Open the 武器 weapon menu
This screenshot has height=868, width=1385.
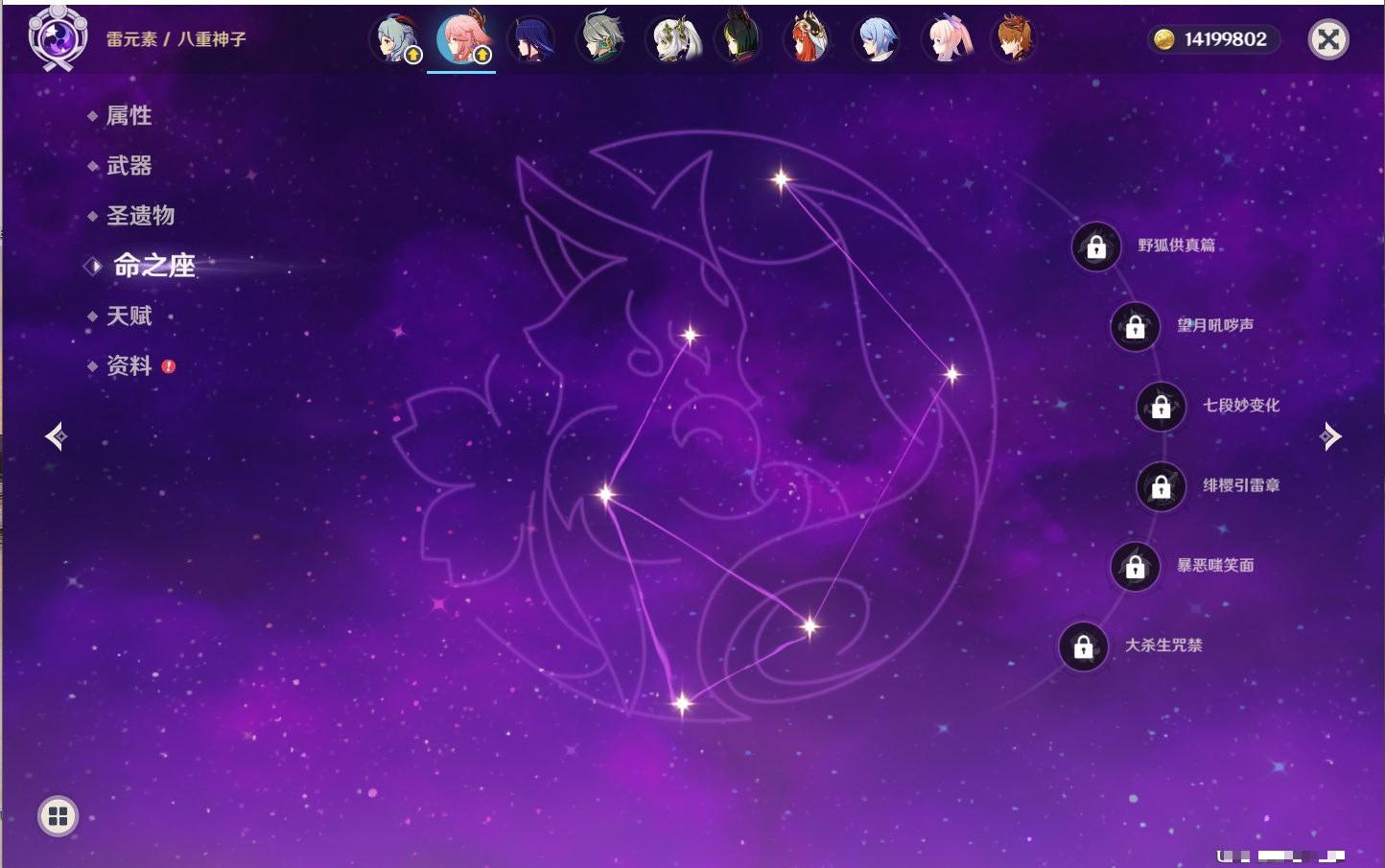(129, 166)
